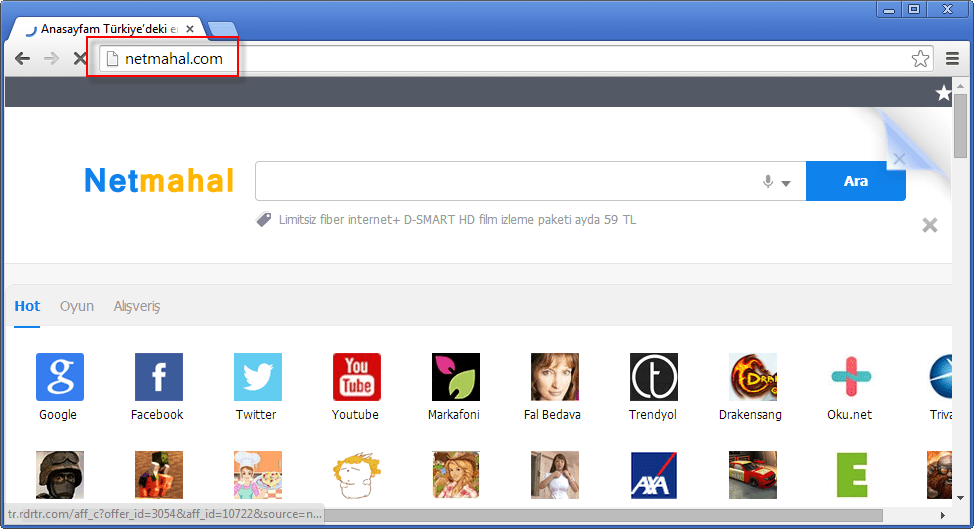Switch to the Oyun tab
The image size is (974, 529).
coord(77,306)
